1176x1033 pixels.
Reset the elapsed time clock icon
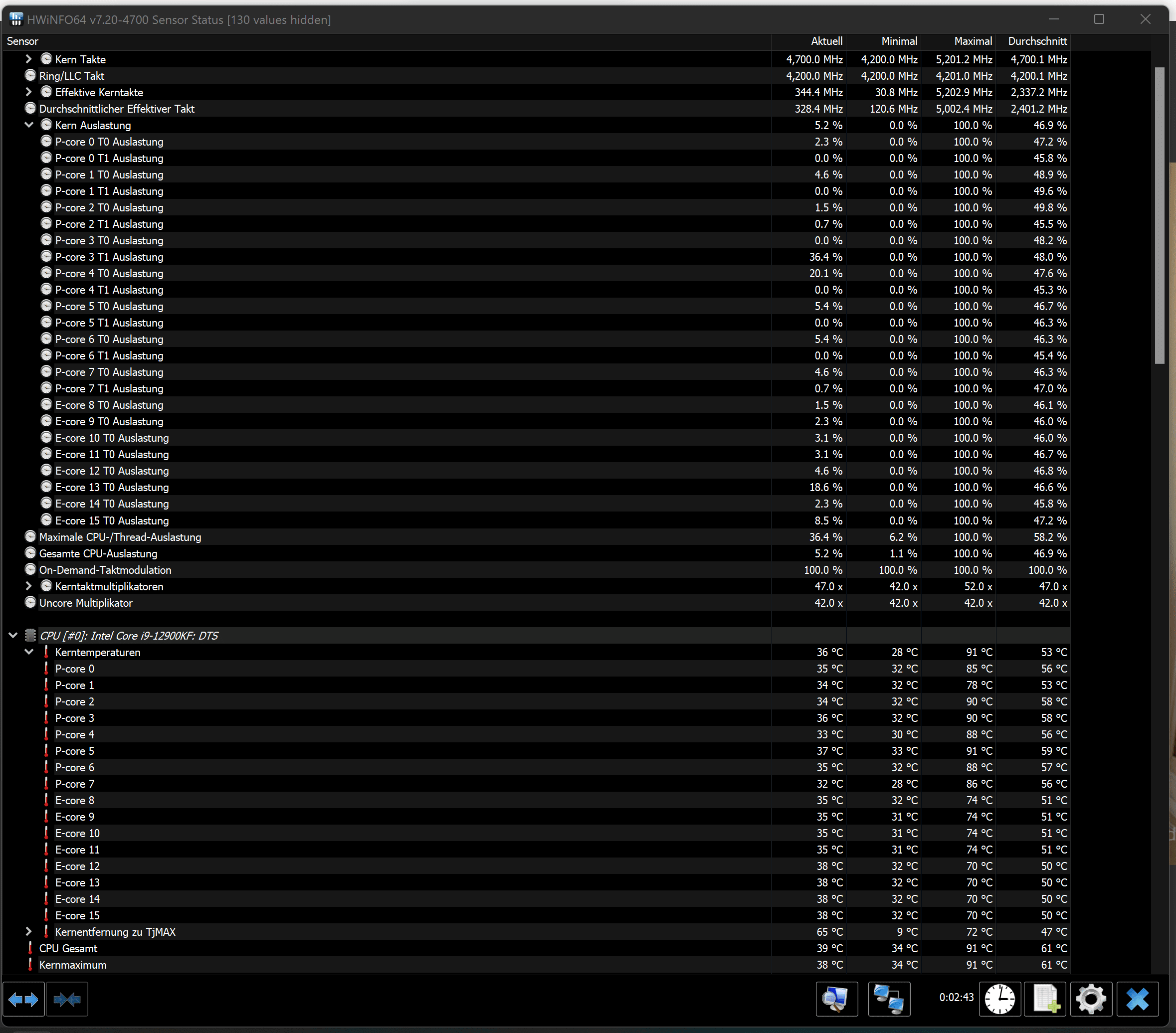(999, 1000)
